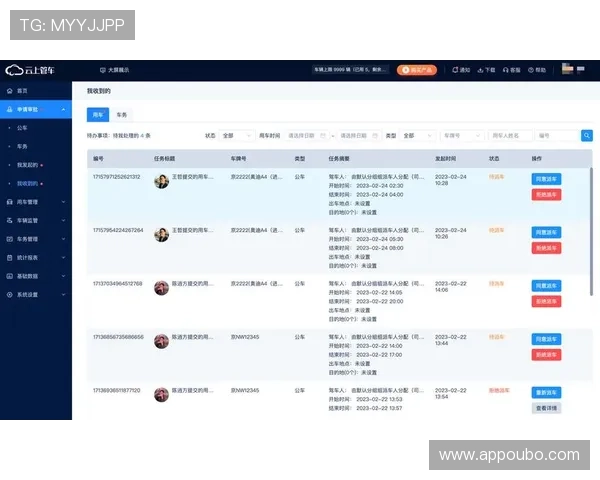Open the user avatar in the top bar

(x=567, y=69)
